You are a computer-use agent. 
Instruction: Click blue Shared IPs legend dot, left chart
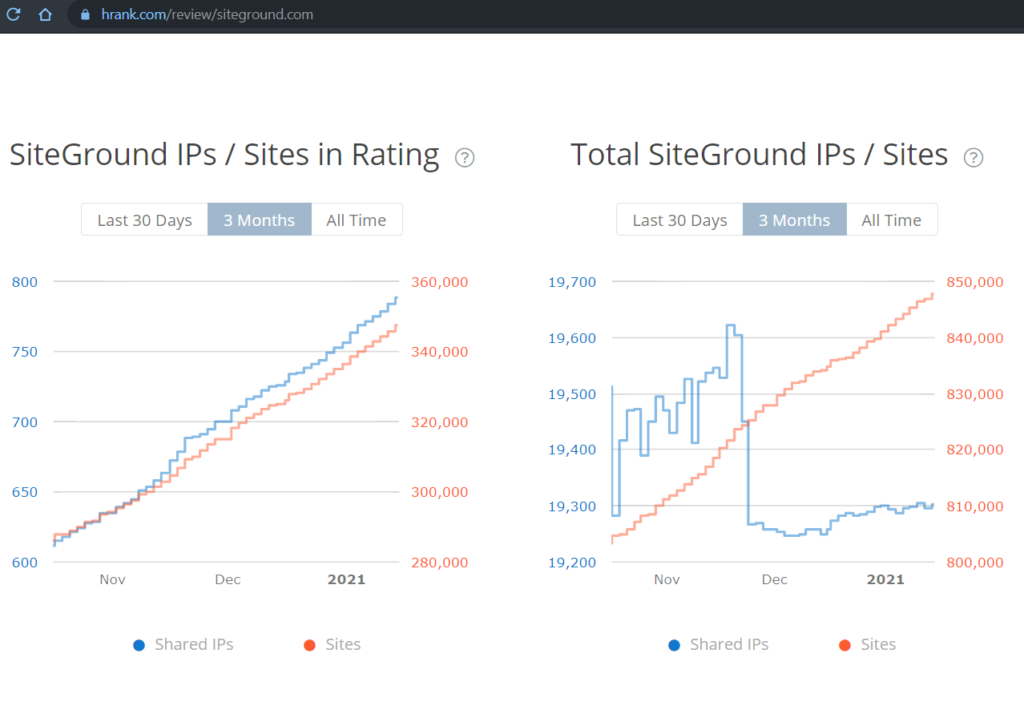(x=139, y=646)
